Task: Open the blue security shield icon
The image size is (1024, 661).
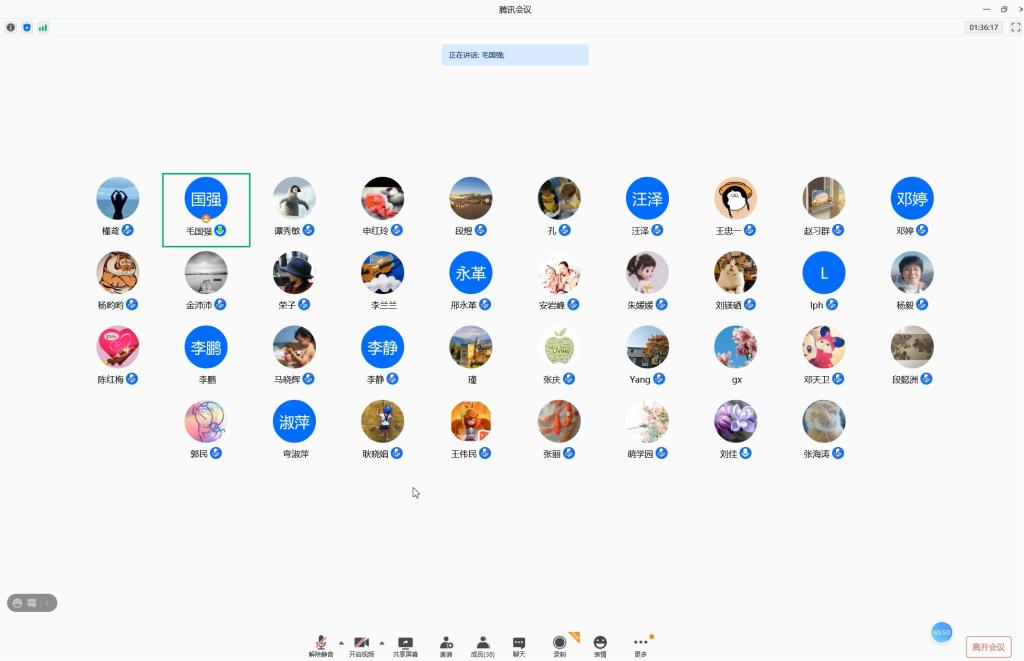Action: pyautogui.click(x=27, y=27)
